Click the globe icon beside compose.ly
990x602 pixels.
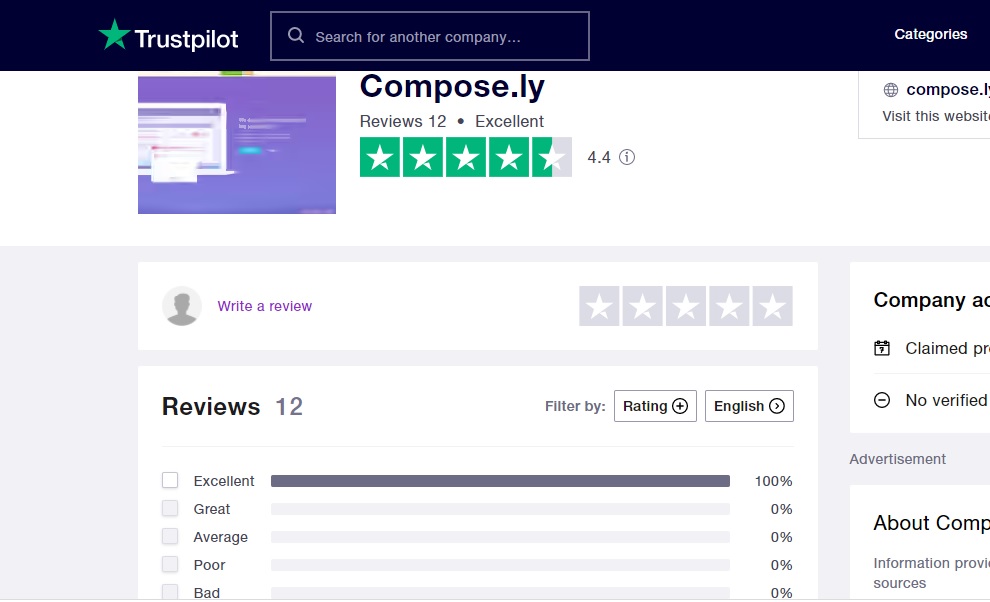pos(890,90)
